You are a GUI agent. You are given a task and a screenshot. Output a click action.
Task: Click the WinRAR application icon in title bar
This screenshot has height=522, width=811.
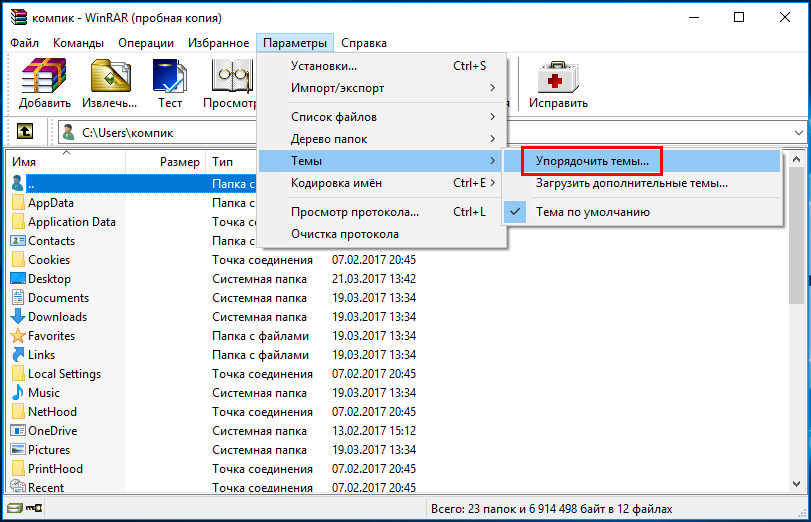pyautogui.click(x=19, y=17)
